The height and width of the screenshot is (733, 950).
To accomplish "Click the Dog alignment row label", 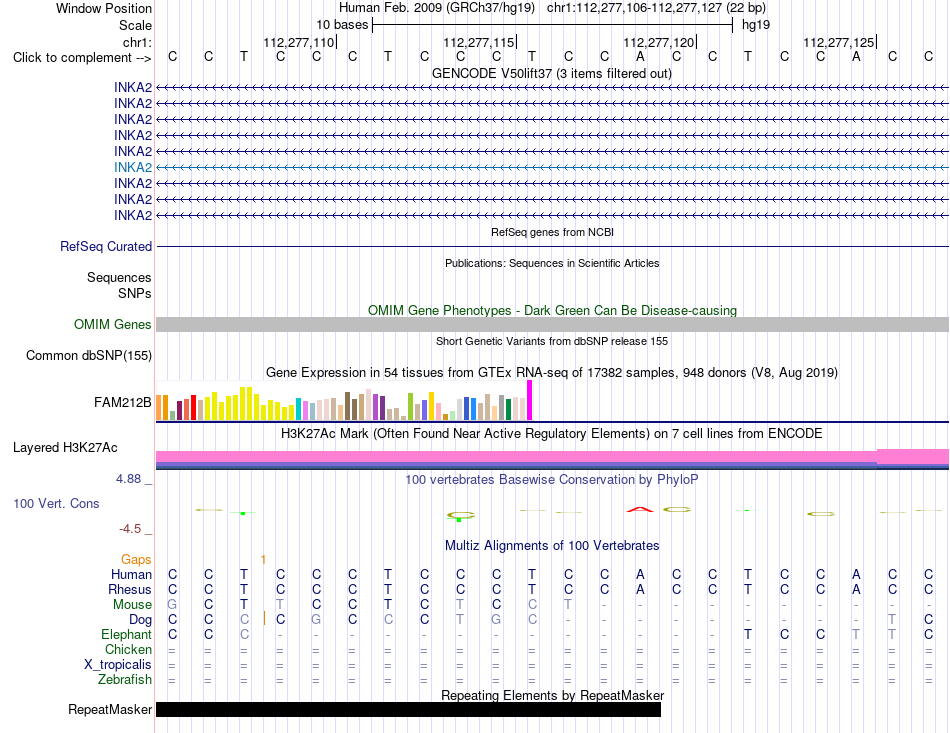I will 141,620.
